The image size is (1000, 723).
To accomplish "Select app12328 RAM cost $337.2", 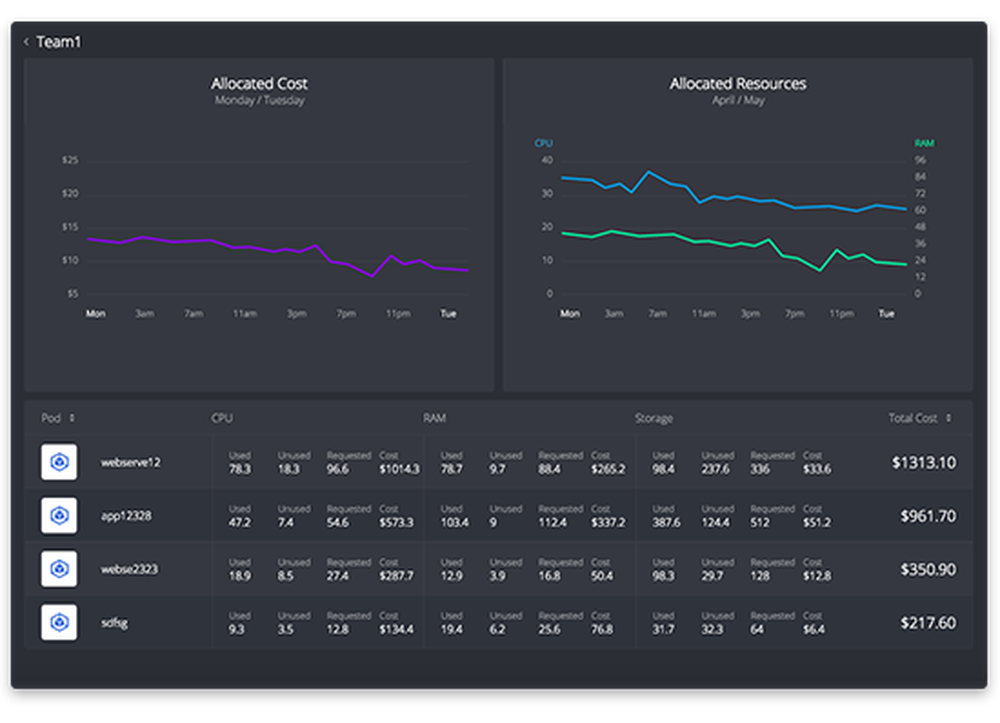I will pos(608,523).
